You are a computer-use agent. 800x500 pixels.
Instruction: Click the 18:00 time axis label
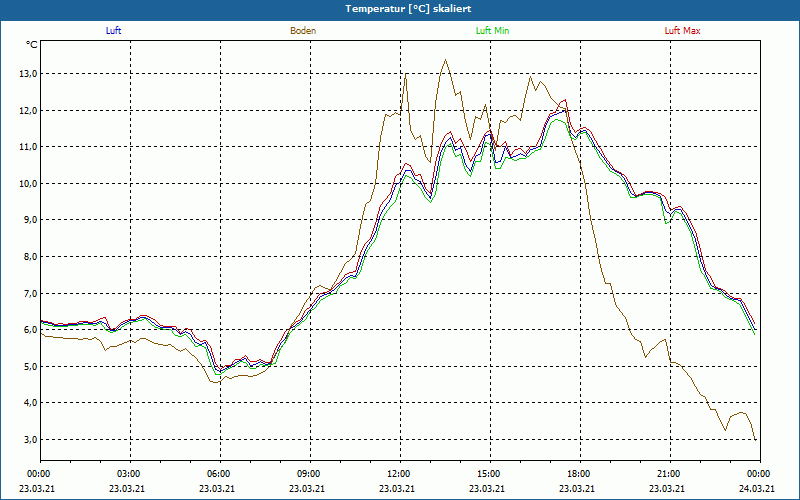580,474
